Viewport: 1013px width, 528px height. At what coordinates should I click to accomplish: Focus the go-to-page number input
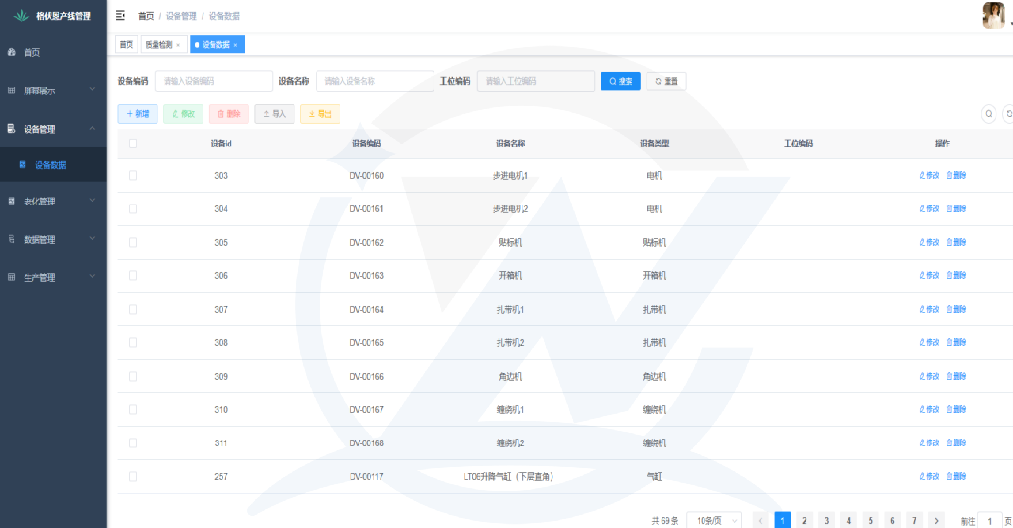989,521
